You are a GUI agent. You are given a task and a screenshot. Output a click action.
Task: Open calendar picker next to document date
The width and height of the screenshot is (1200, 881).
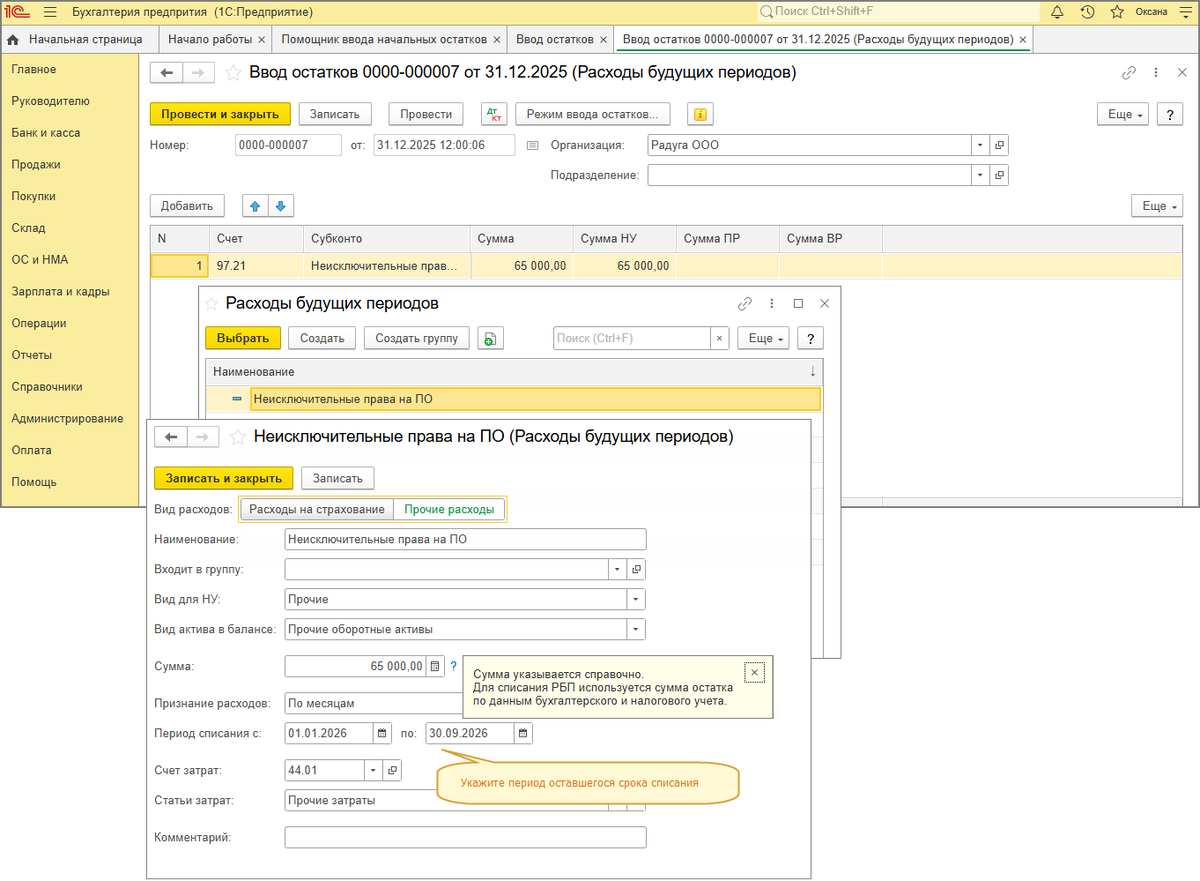coord(533,145)
